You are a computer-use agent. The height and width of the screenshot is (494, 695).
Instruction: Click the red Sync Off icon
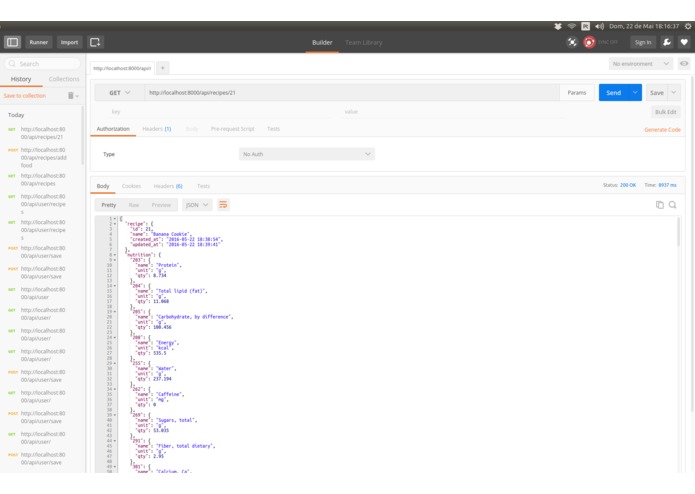tap(589, 42)
